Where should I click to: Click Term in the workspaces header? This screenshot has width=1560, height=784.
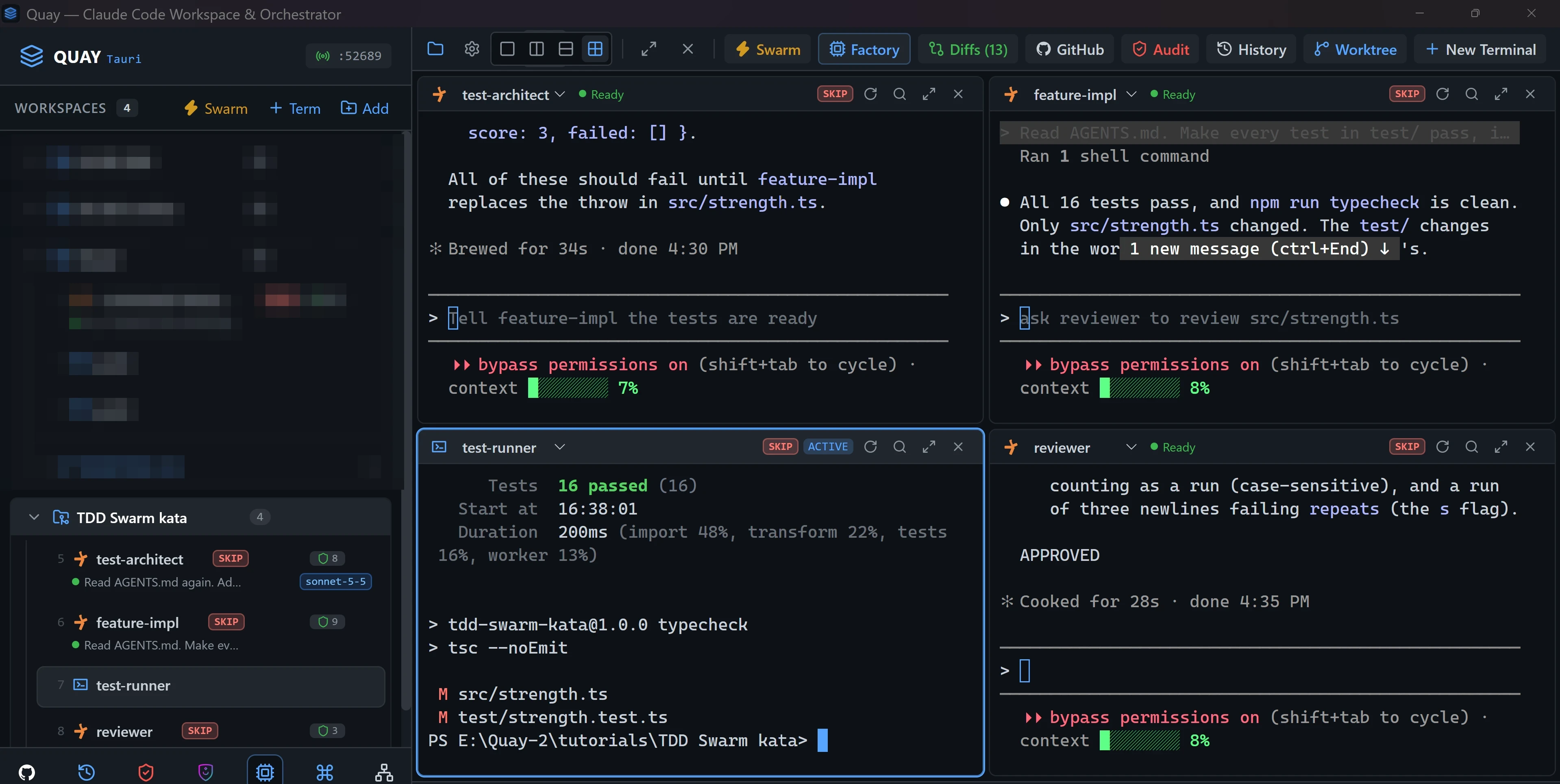295,109
